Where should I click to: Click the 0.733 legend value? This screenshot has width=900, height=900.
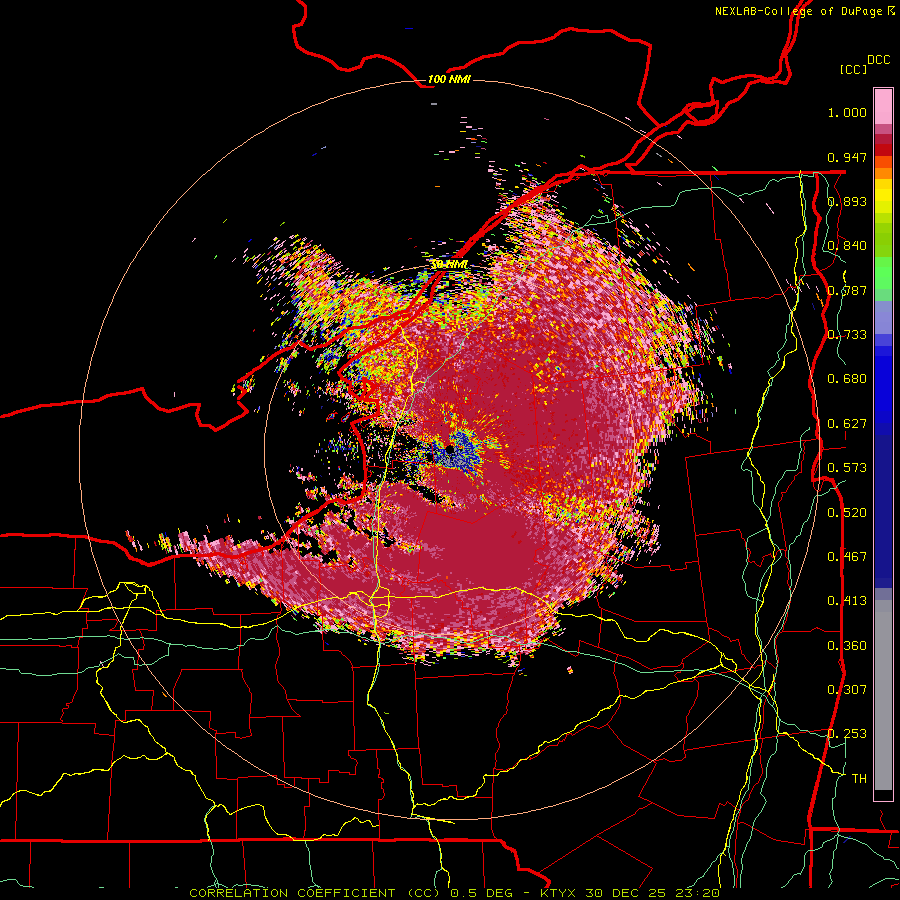[847, 335]
